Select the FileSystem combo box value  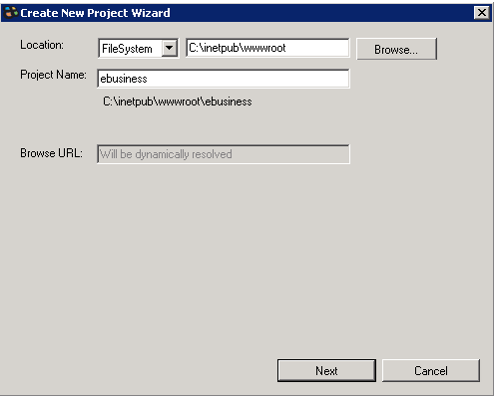127,49
